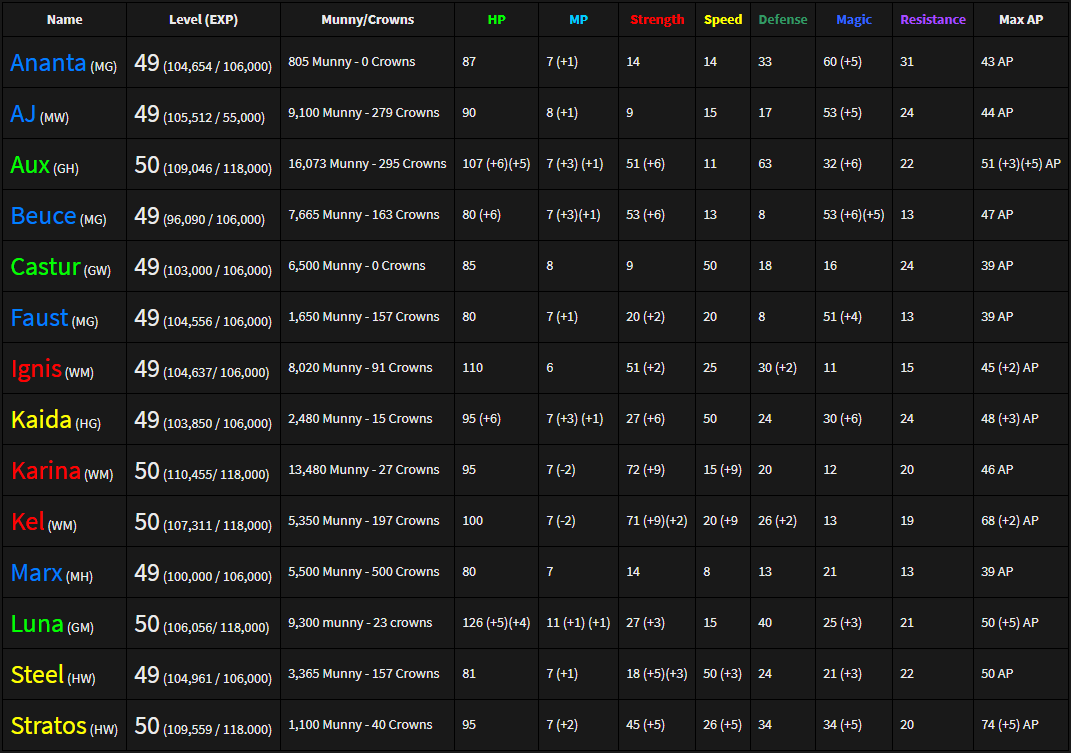The height and width of the screenshot is (753, 1071).
Task: Open Kaida's character link
Action: coord(41,420)
